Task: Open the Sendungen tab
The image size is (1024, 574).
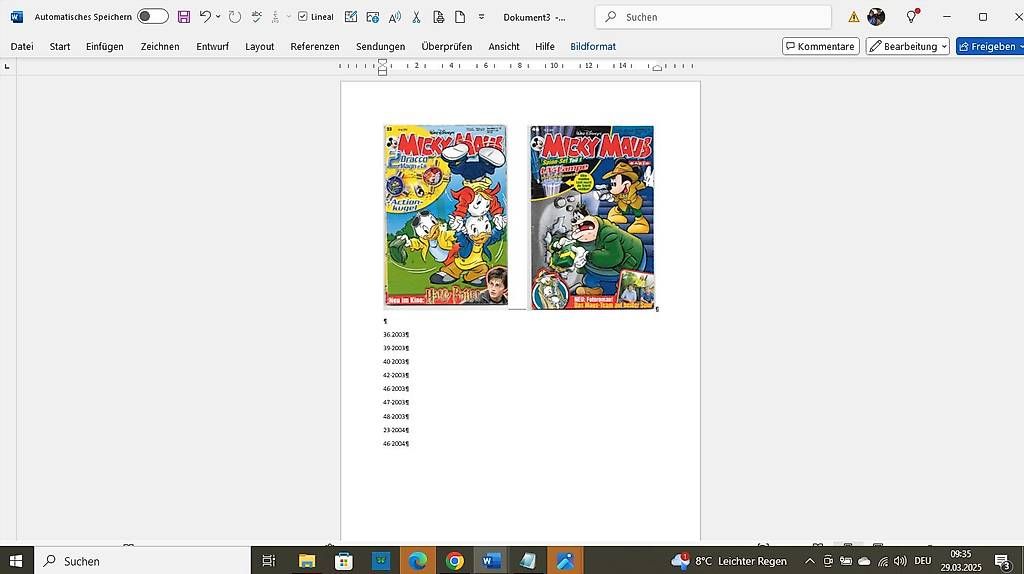Action: coord(381,46)
